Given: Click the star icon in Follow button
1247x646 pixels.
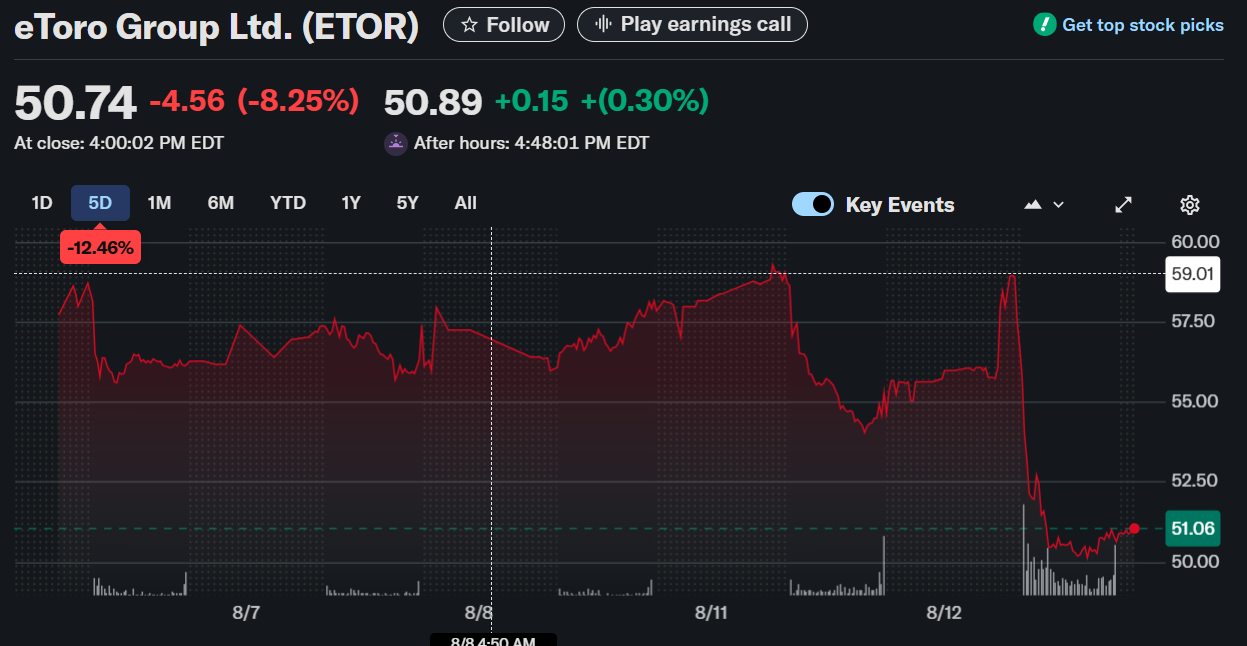Looking at the screenshot, I should [x=469, y=25].
